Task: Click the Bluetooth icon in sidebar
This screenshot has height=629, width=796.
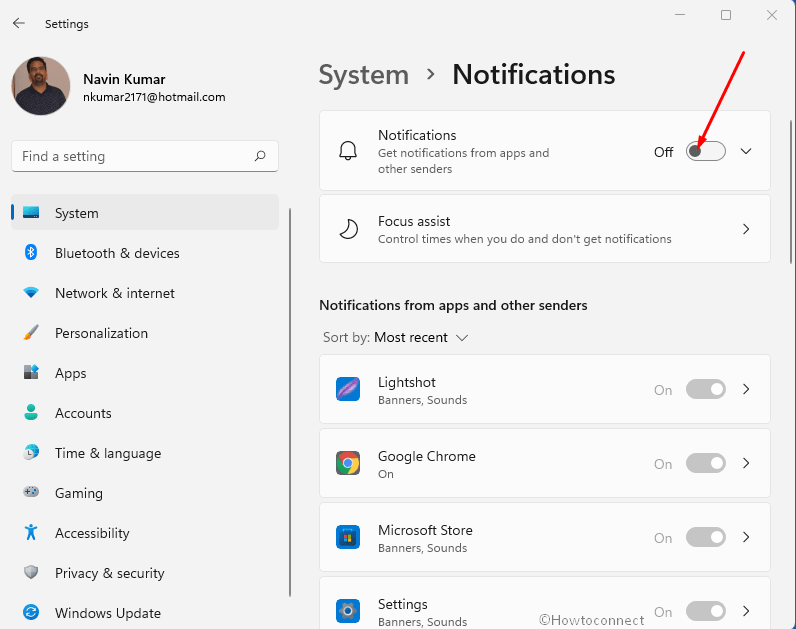Action: (31, 252)
